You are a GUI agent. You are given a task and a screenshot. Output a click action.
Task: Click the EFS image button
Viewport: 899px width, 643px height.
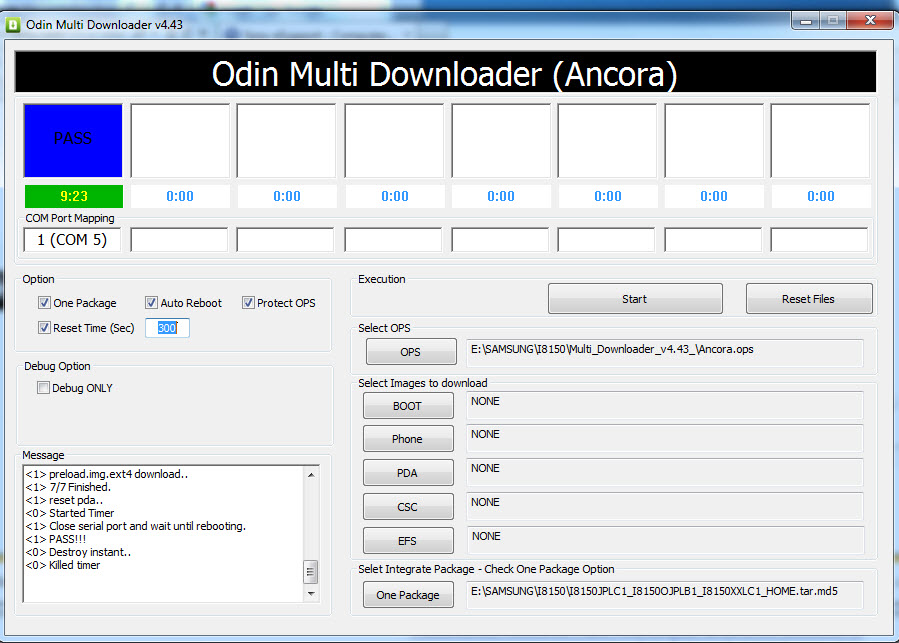click(x=408, y=541)
